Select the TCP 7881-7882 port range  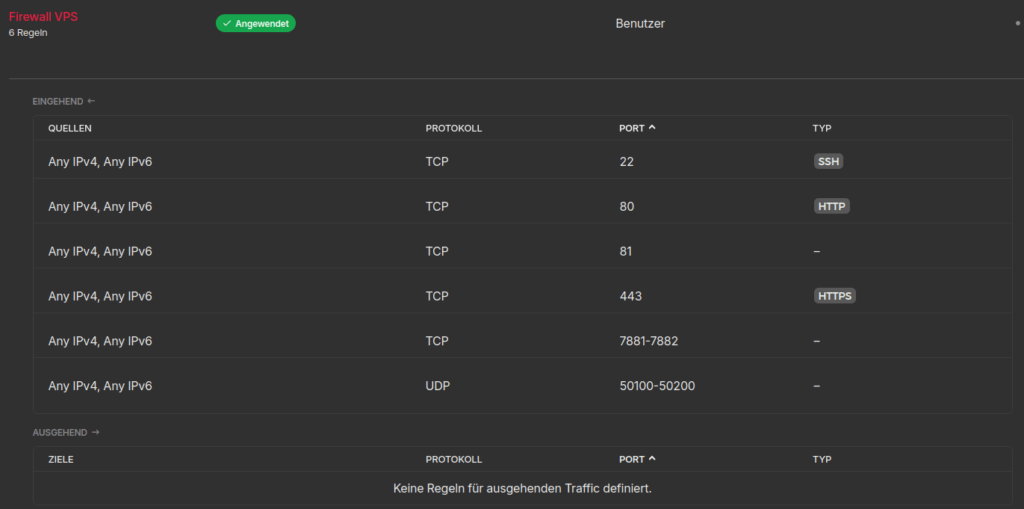(x=648, y=341)
